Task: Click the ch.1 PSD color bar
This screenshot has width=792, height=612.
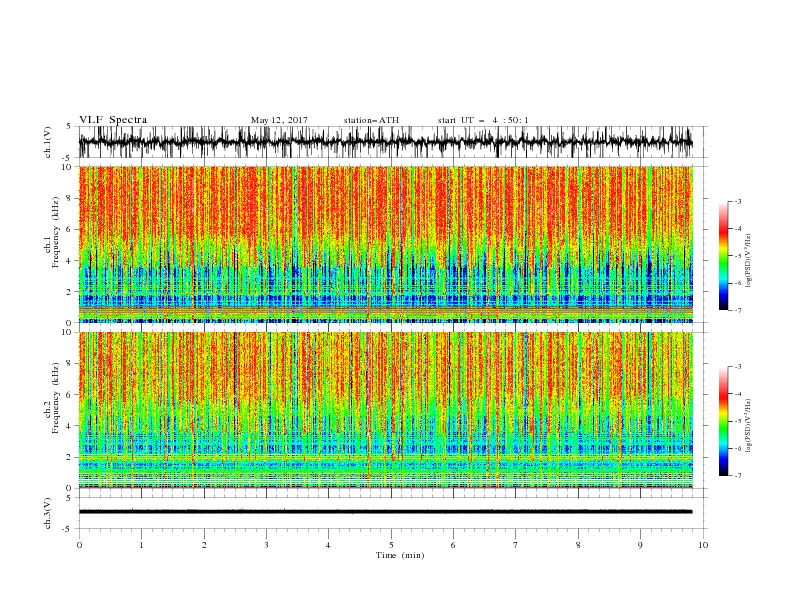Action: click(x=723, y=255)
